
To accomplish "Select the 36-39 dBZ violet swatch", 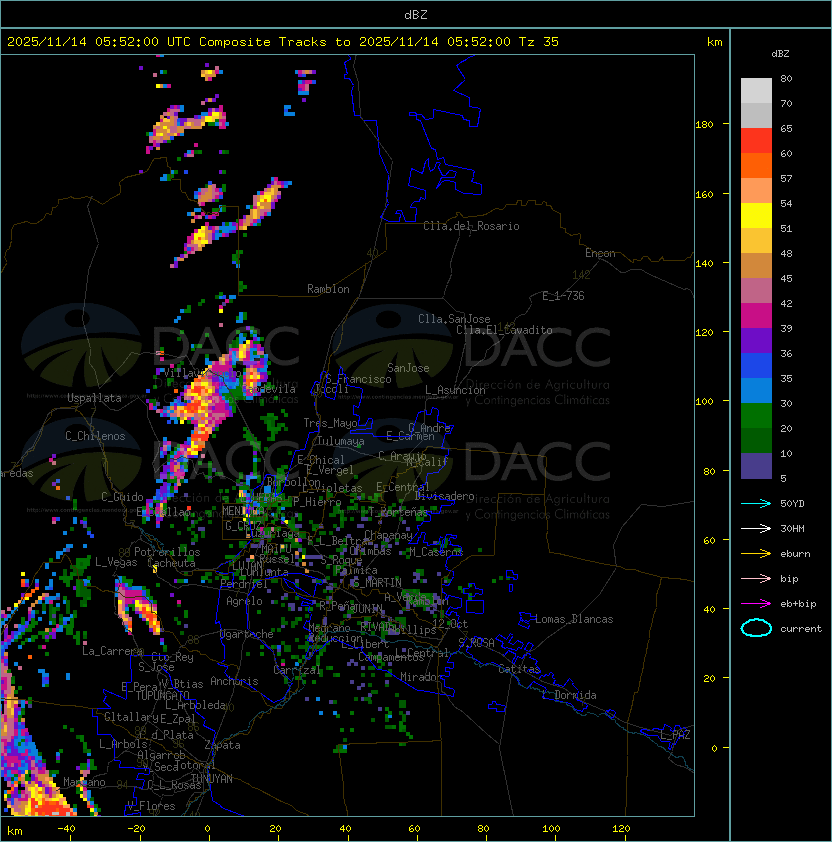I will 756,341.
